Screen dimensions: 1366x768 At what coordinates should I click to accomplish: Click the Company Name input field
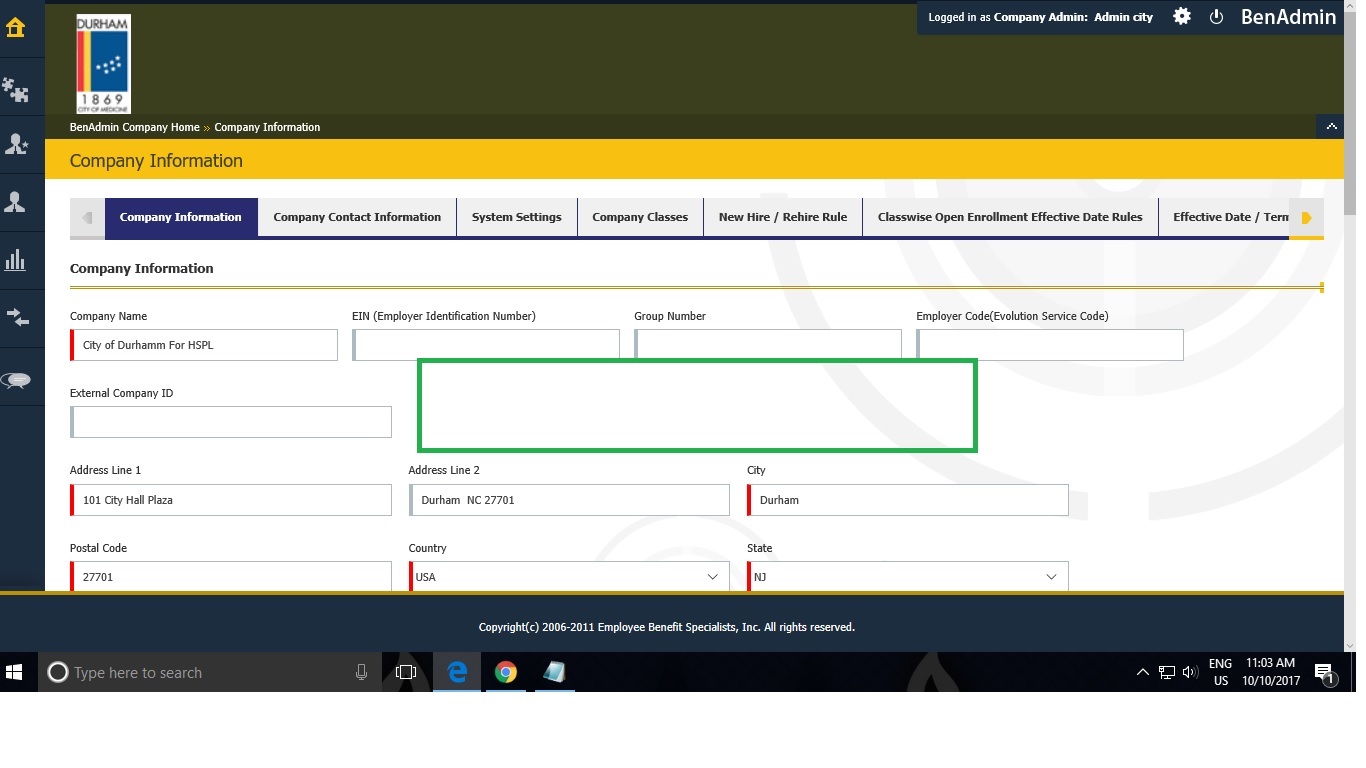point(206,345)
